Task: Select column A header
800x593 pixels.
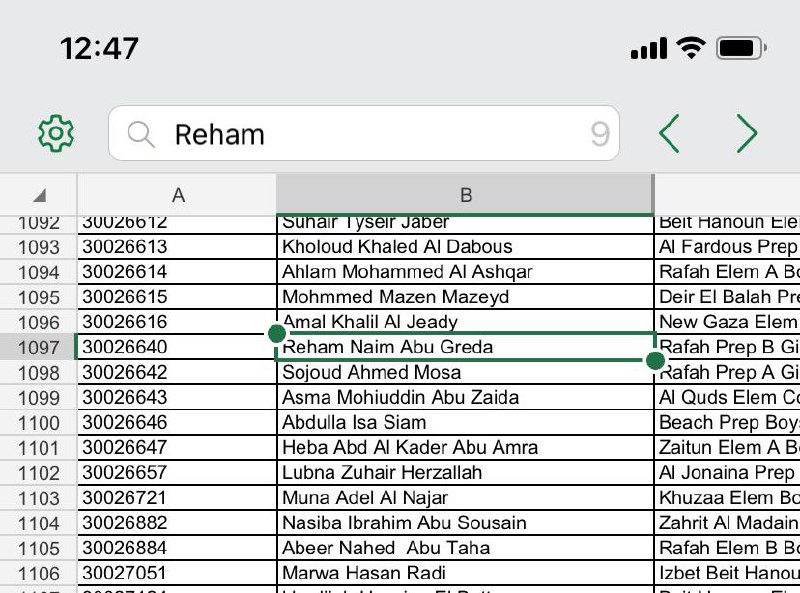Action: click(x=177, y=195)
